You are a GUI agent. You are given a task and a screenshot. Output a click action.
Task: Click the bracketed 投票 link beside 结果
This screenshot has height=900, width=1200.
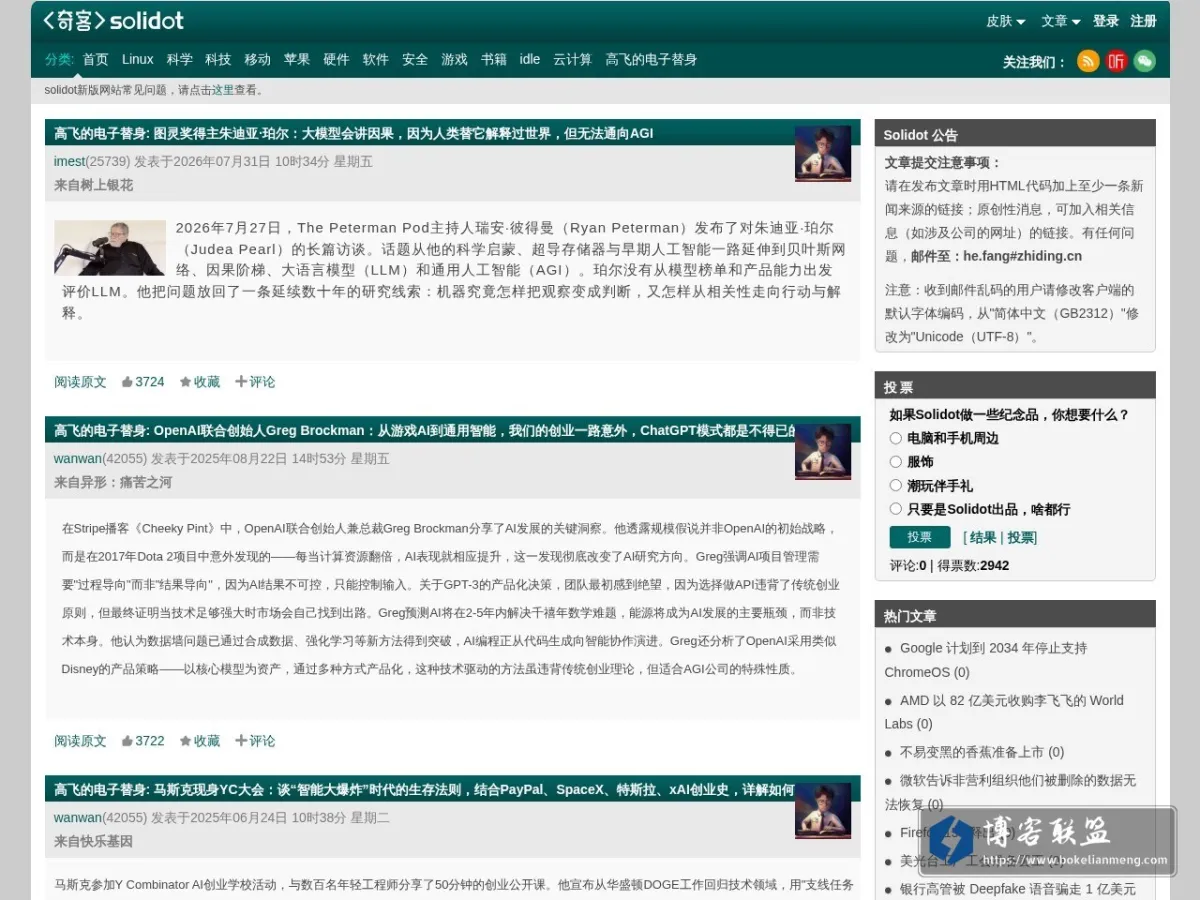point(1020,538)
